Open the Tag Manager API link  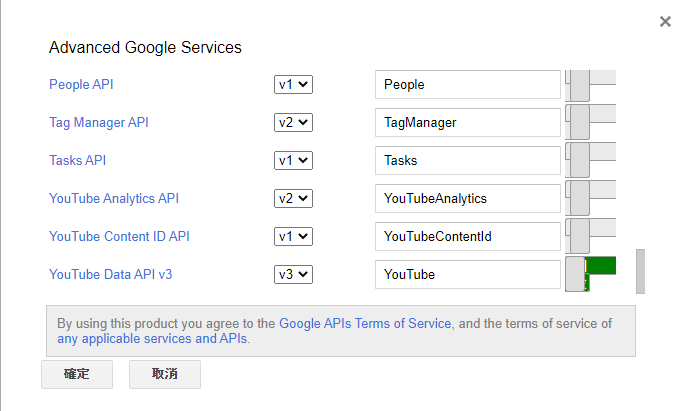click(x=99, y=122)
